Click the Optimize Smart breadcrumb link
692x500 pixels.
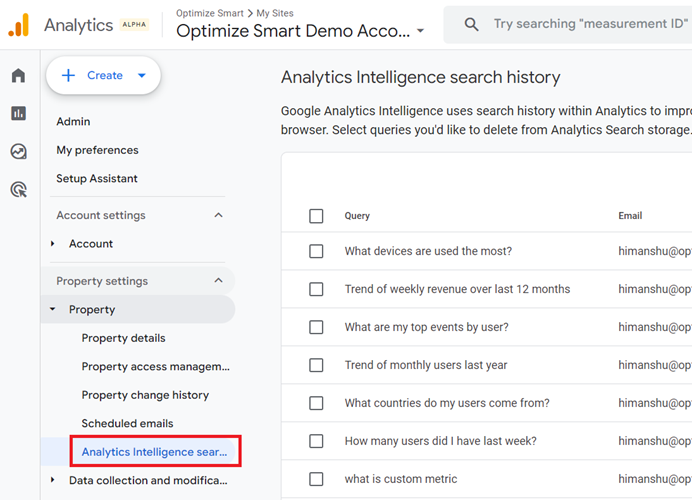tap(210, 13)
